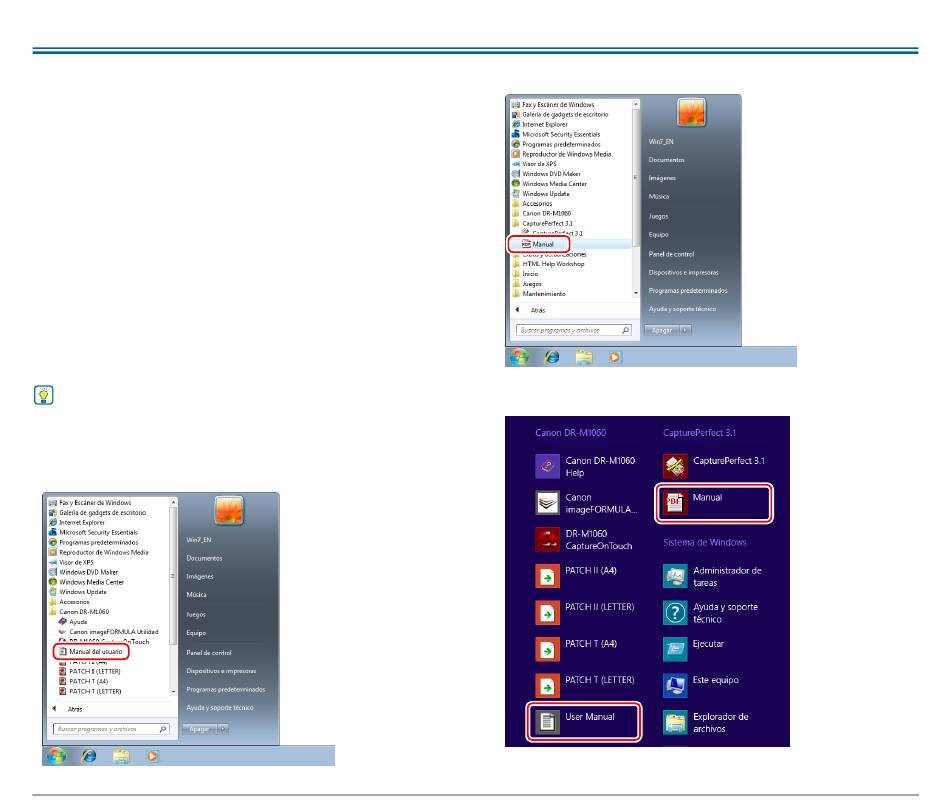This screenshot has height=803, width=950.
Task: Click media player taskbar icon below Manual del usuario menu
Action: pyautogui.click(x=152, y=756)
